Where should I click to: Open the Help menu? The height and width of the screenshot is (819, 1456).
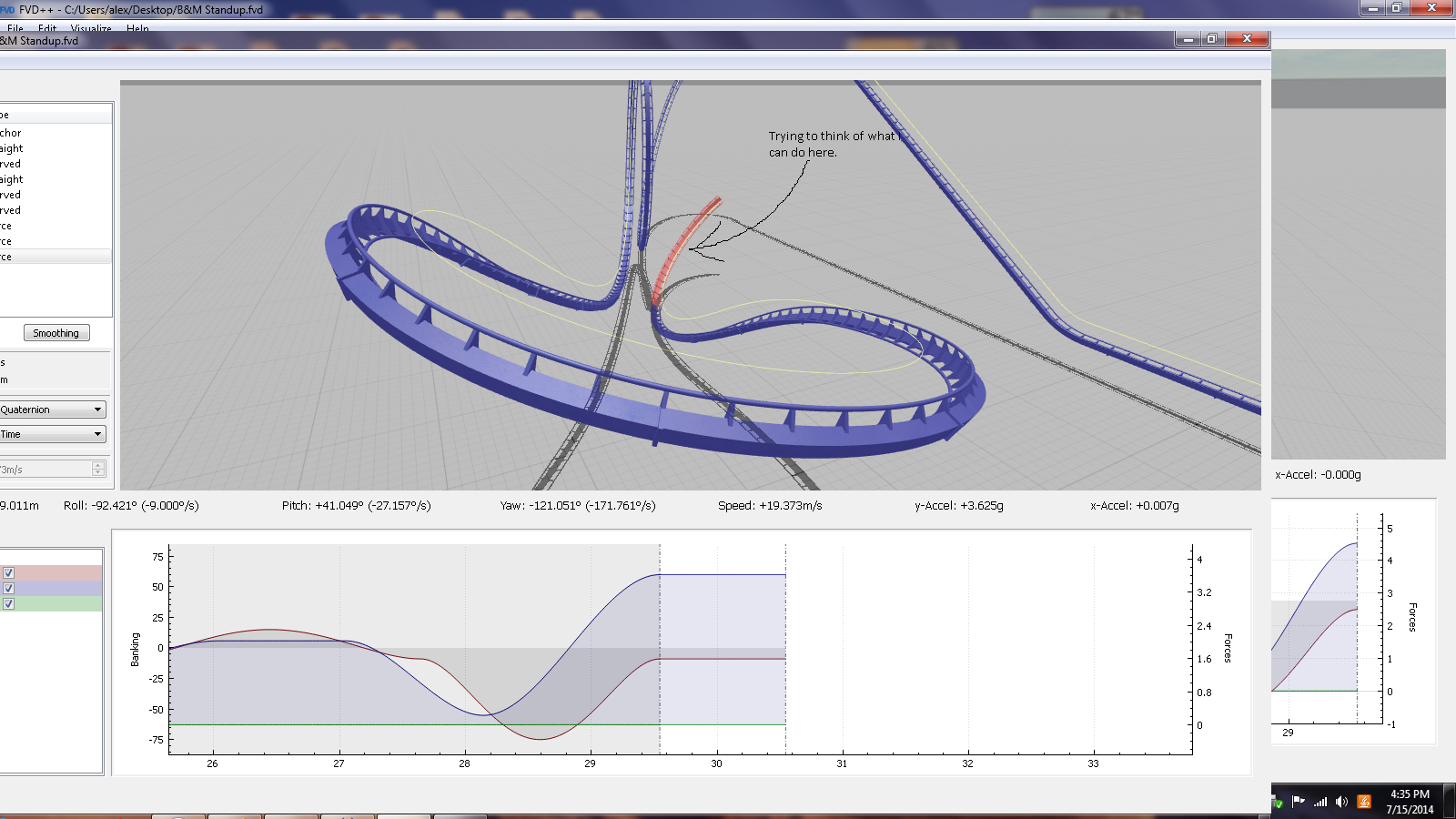click(137, 28)
